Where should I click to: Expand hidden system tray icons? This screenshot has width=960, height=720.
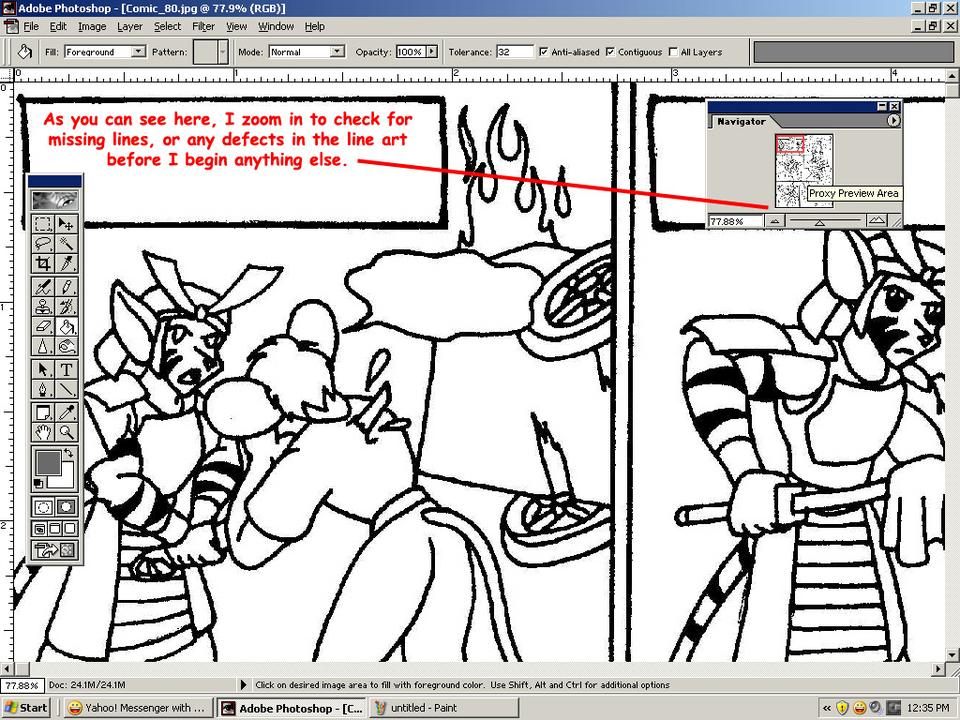click(x=827, y=708)
